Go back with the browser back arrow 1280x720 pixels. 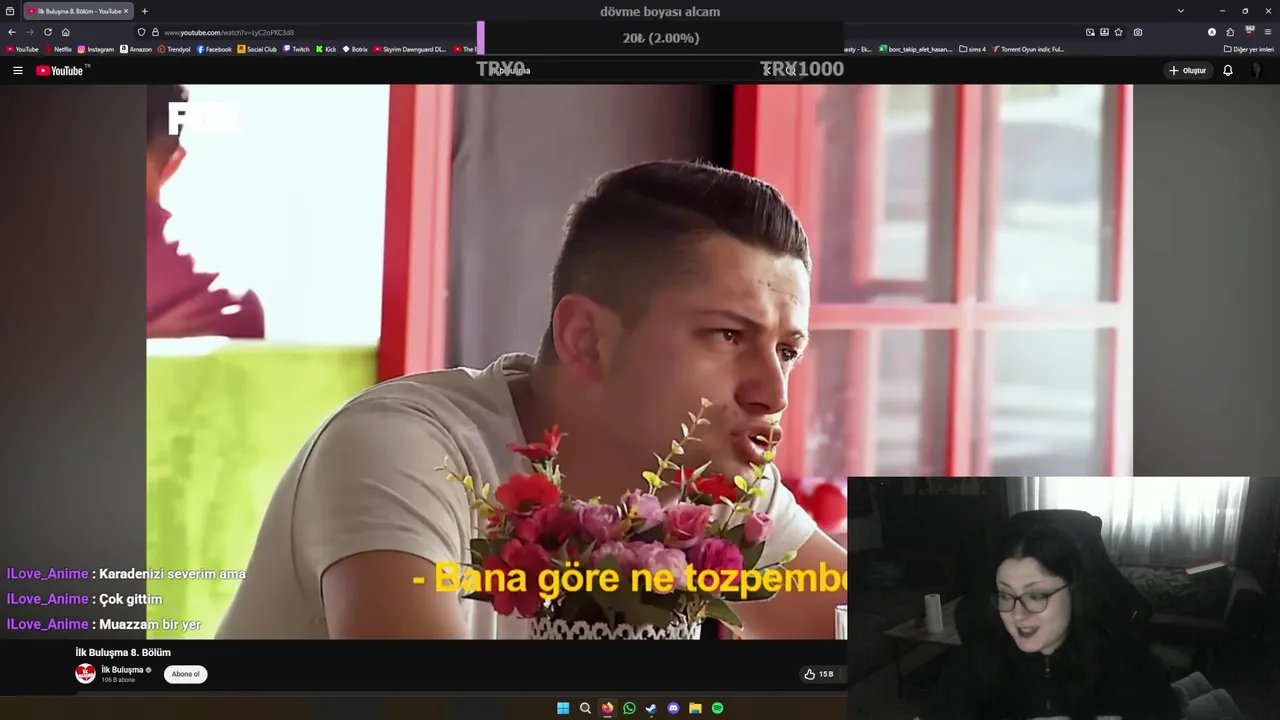pyautogui.click(x=12, y=32)
